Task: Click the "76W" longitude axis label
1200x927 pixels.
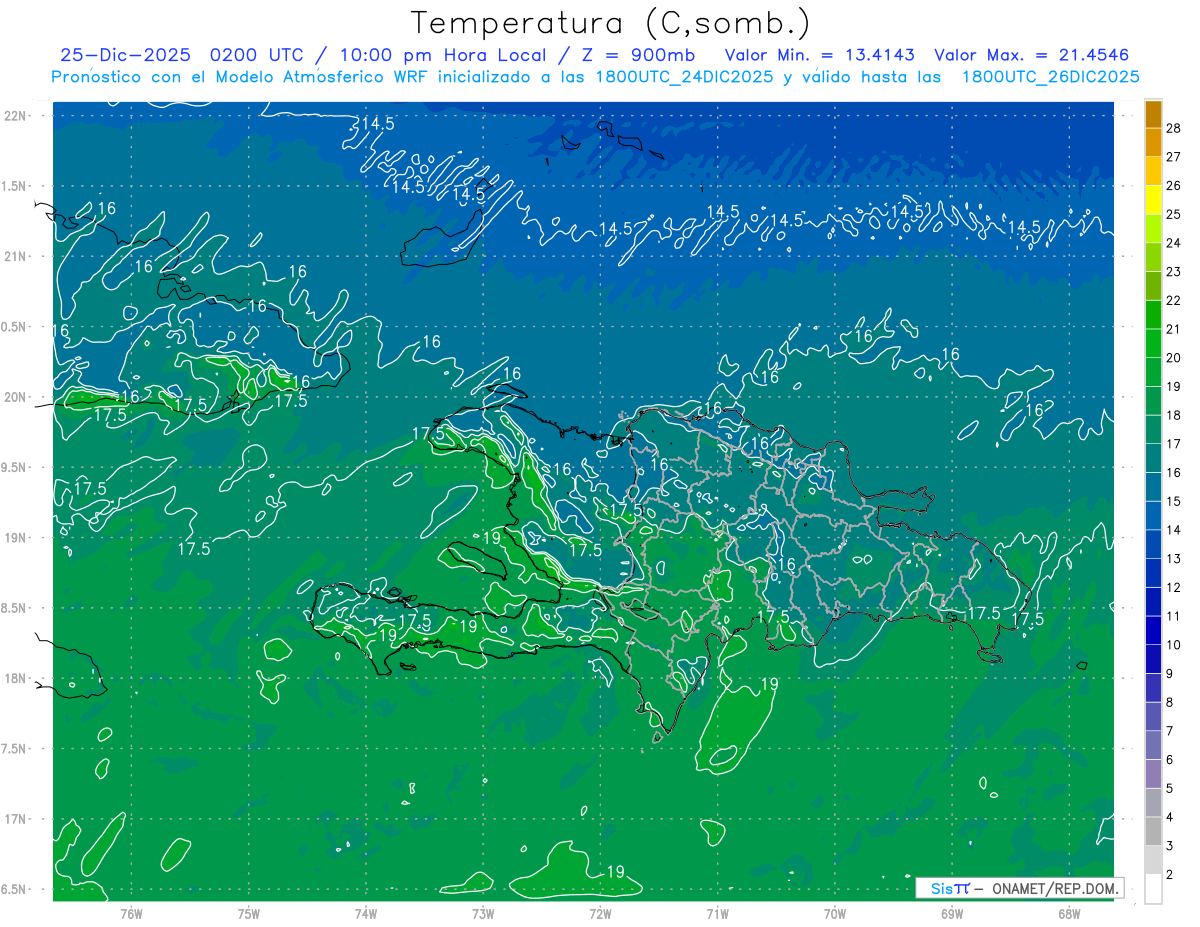Action: 131,914
